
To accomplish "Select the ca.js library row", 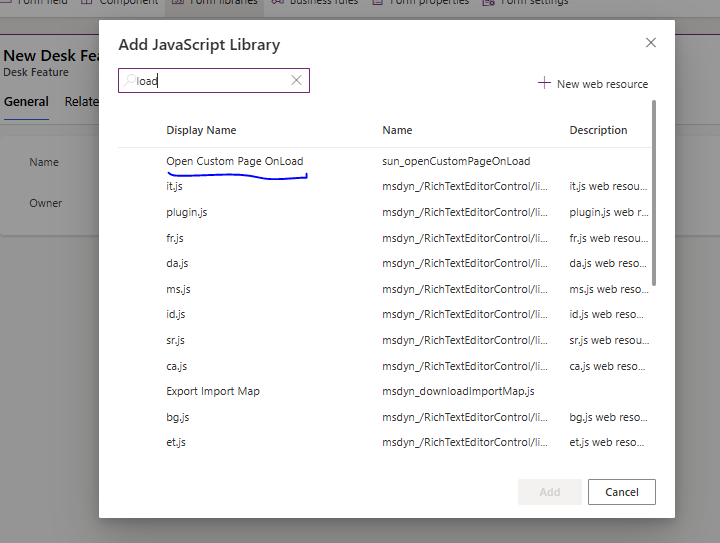I will tap(385, 366).
